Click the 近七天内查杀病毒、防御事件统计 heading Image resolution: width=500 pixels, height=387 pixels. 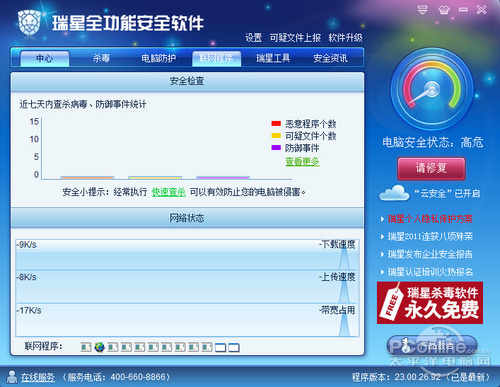point(83,104)
